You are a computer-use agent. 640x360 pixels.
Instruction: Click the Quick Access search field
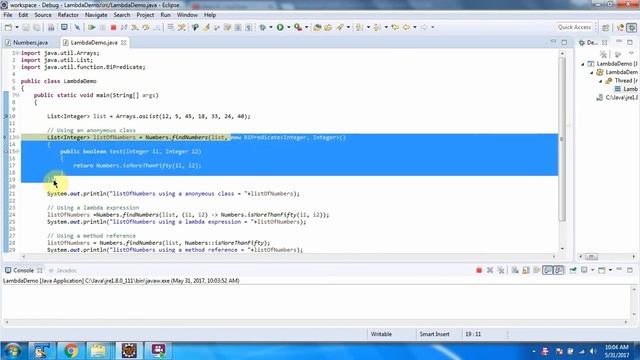574,27
